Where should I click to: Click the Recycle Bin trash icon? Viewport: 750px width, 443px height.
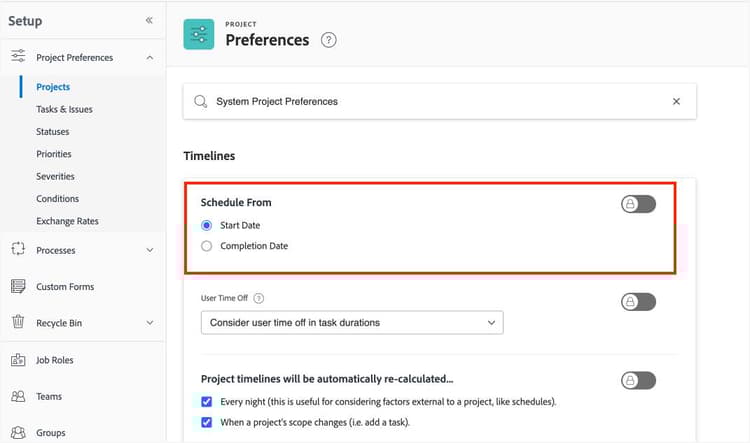coord(18,323)
